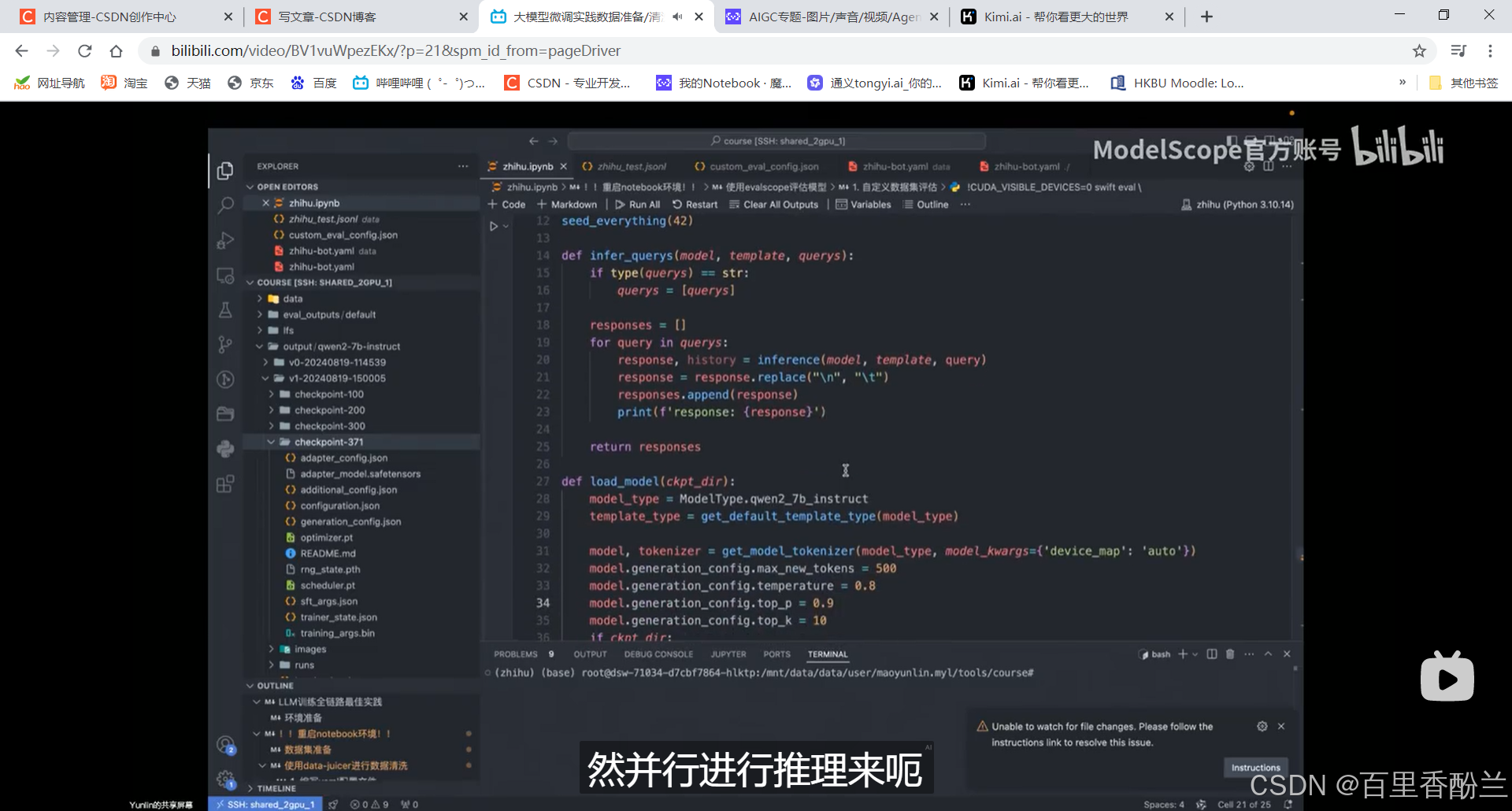Click the SSH: shared_2gpu_1 status bar item
Screen dimensions: 1512x811
coord(265,804)
